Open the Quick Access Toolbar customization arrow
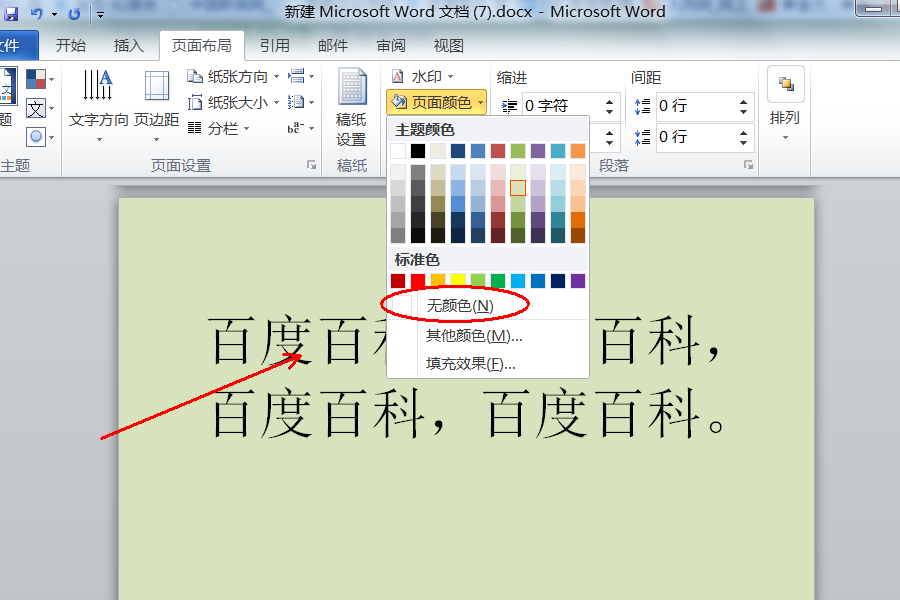Viewport: 900px width, 600px height. tap(99, 14)
